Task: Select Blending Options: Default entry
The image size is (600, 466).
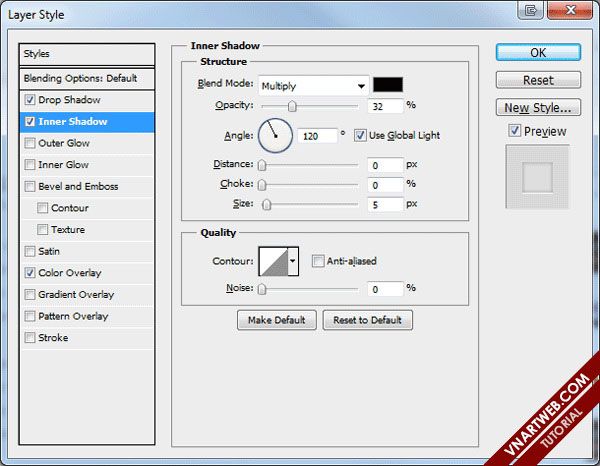Action: [x=88, y=78]
